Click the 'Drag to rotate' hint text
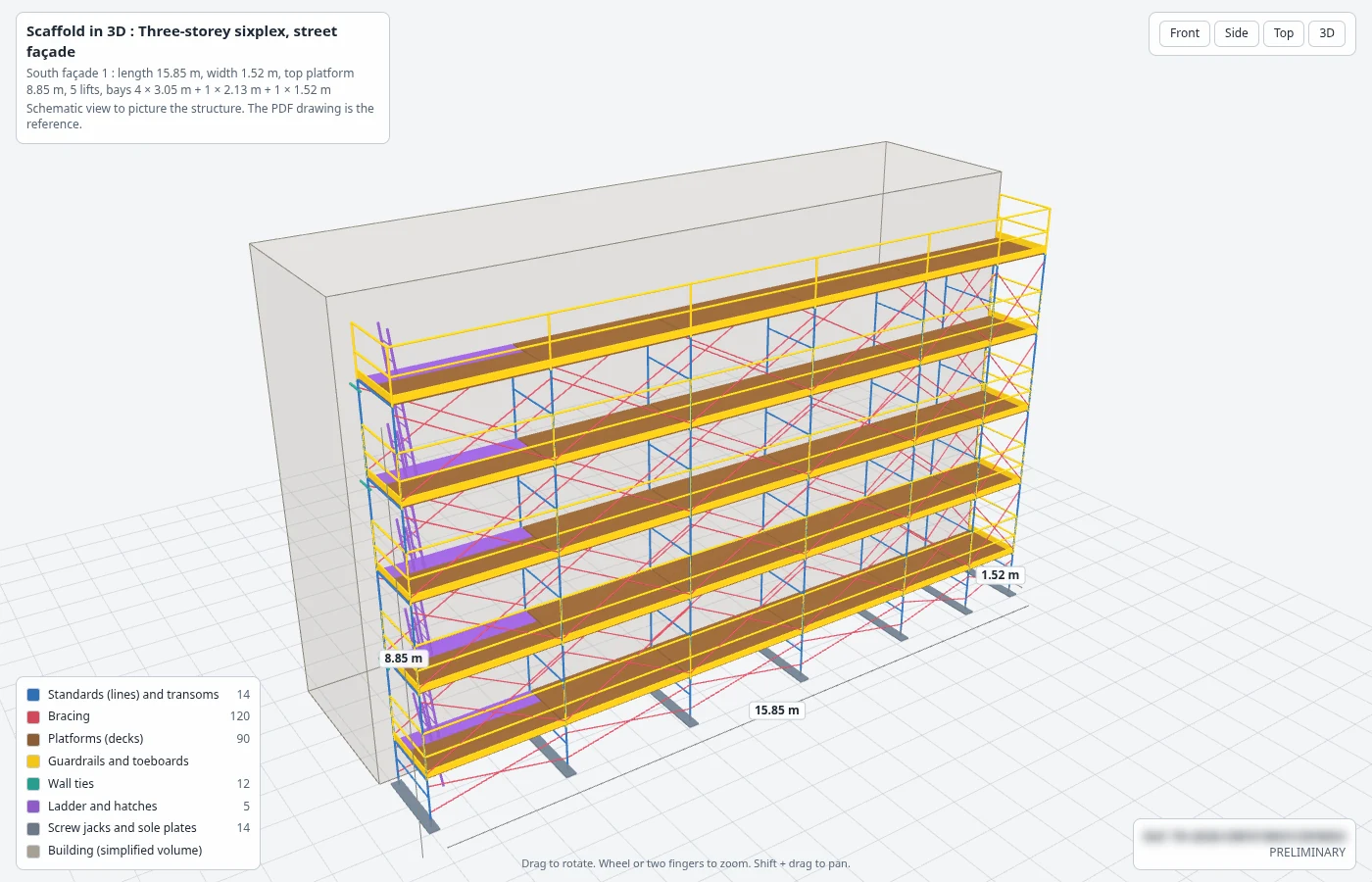Viewport: 1372px width, 882px height. (686, 864)
